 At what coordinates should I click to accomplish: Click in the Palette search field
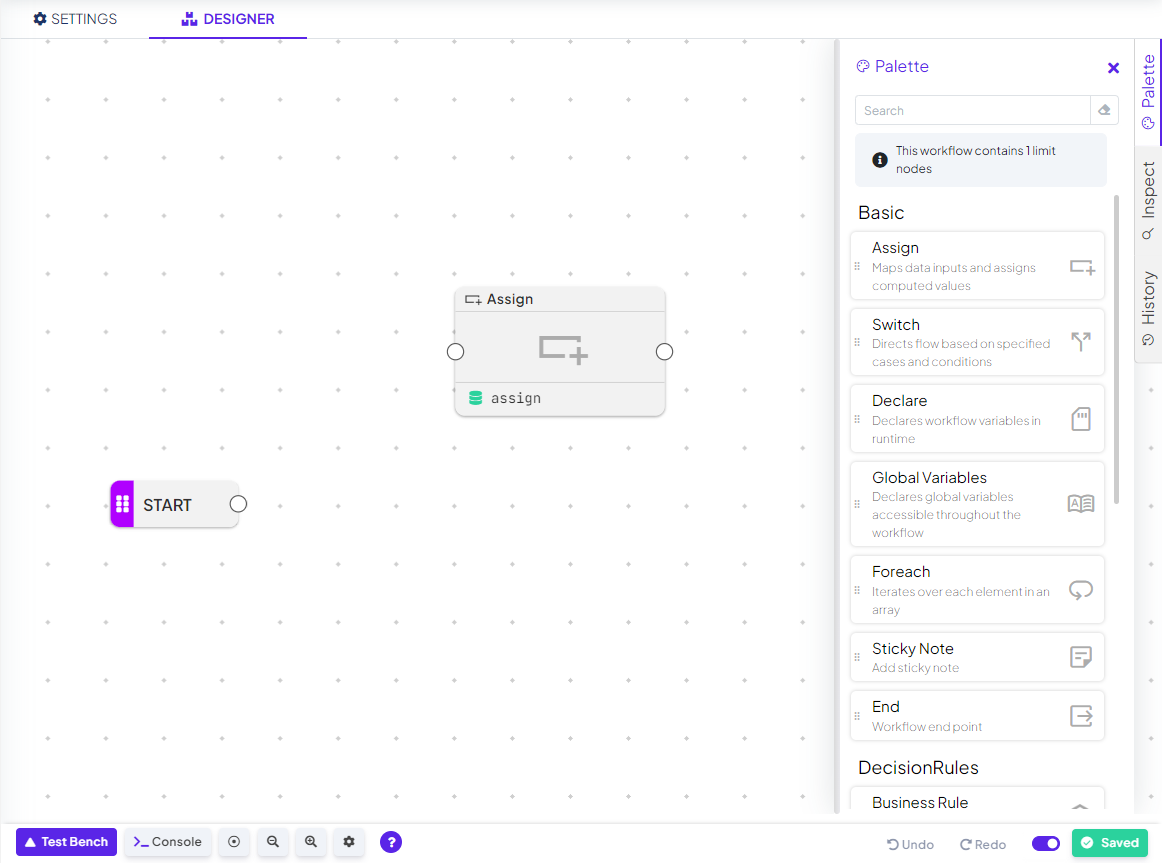972,111
